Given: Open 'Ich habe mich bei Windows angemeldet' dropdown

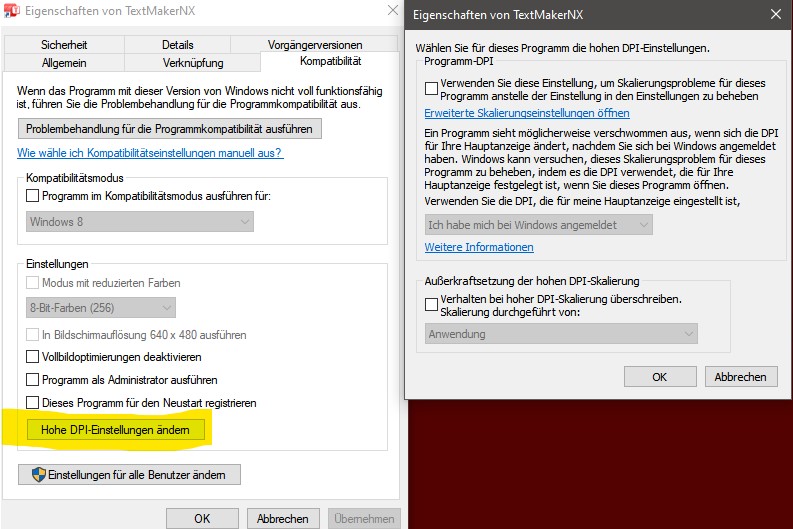Looking at the screenshot, I should click(539, 225).
